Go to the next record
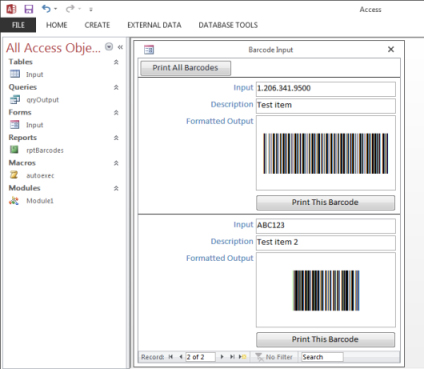The width and height of the screenshot is (424, 369). click(222, 357)
